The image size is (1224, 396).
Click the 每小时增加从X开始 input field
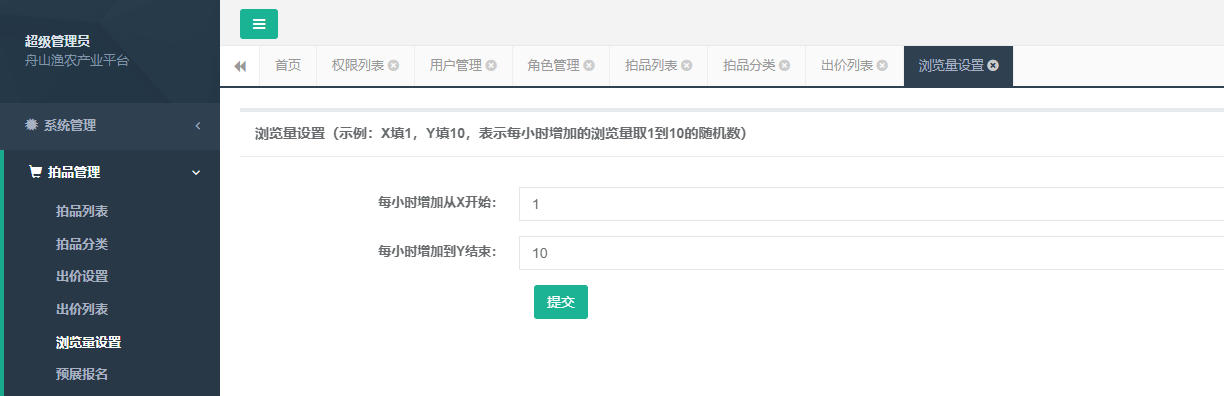pos(871,204)
